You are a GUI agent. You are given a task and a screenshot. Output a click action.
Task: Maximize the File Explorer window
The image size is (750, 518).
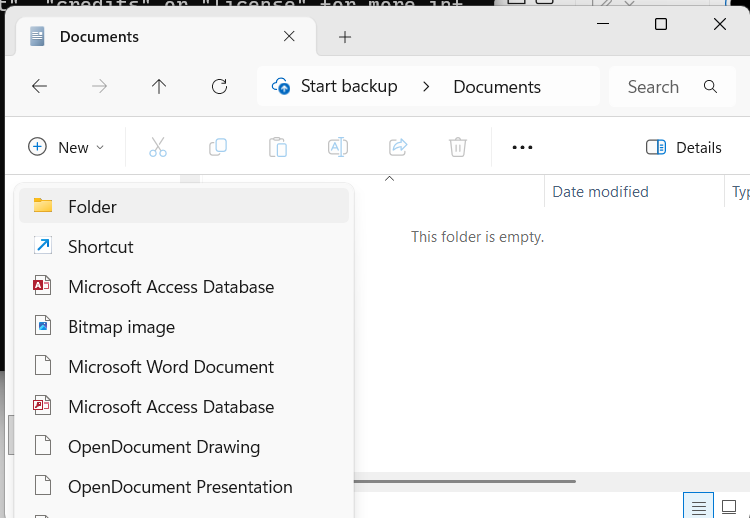click(661, 24)
